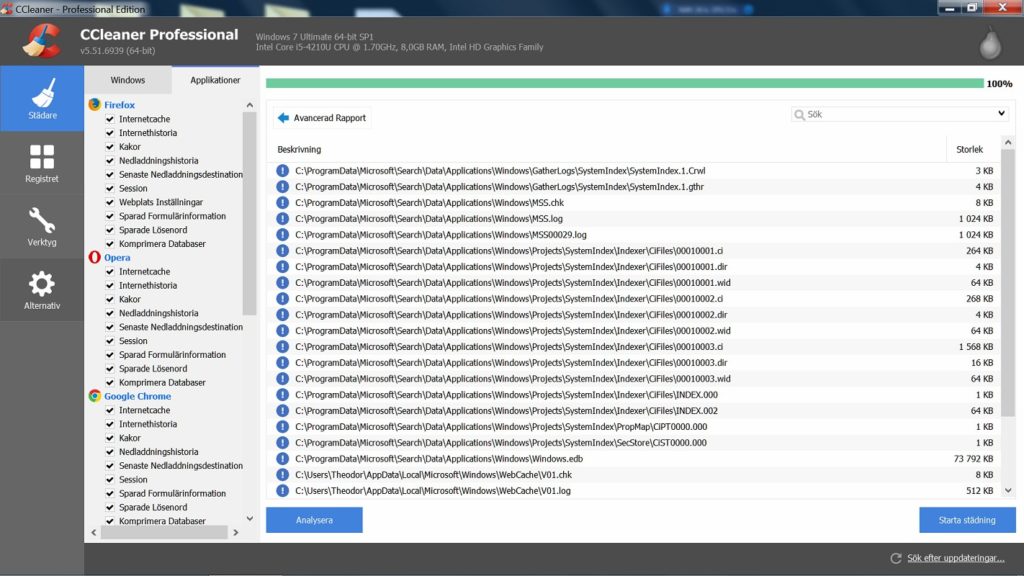Uncheck Firefox Internetcache

110,119
